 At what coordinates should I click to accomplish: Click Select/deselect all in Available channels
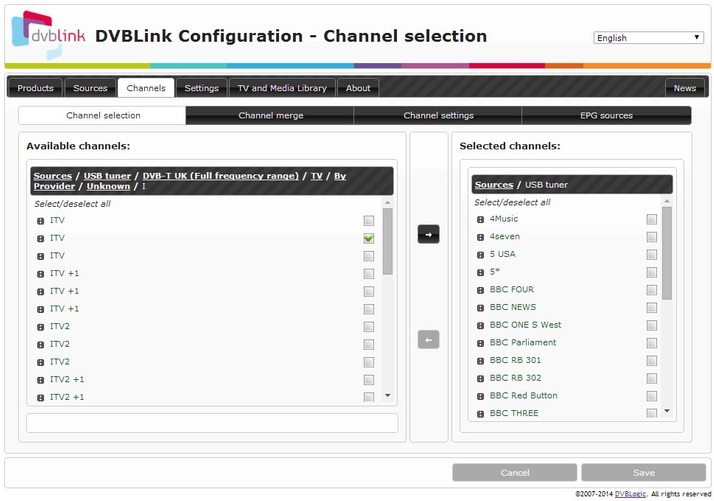[x=72, y=204]
